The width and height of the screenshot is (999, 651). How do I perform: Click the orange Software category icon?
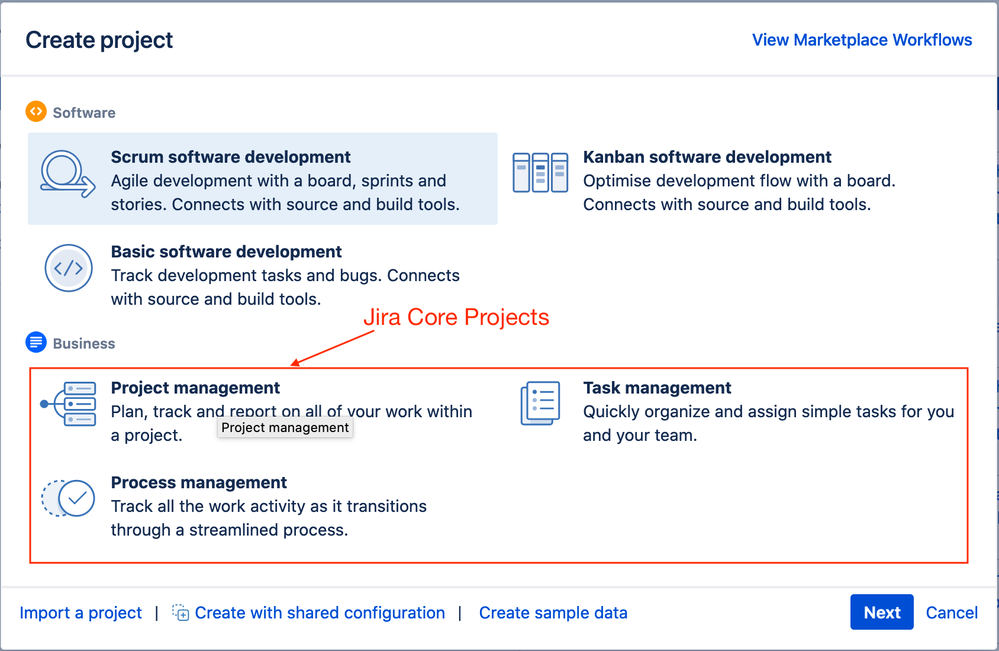click(36, 111)
